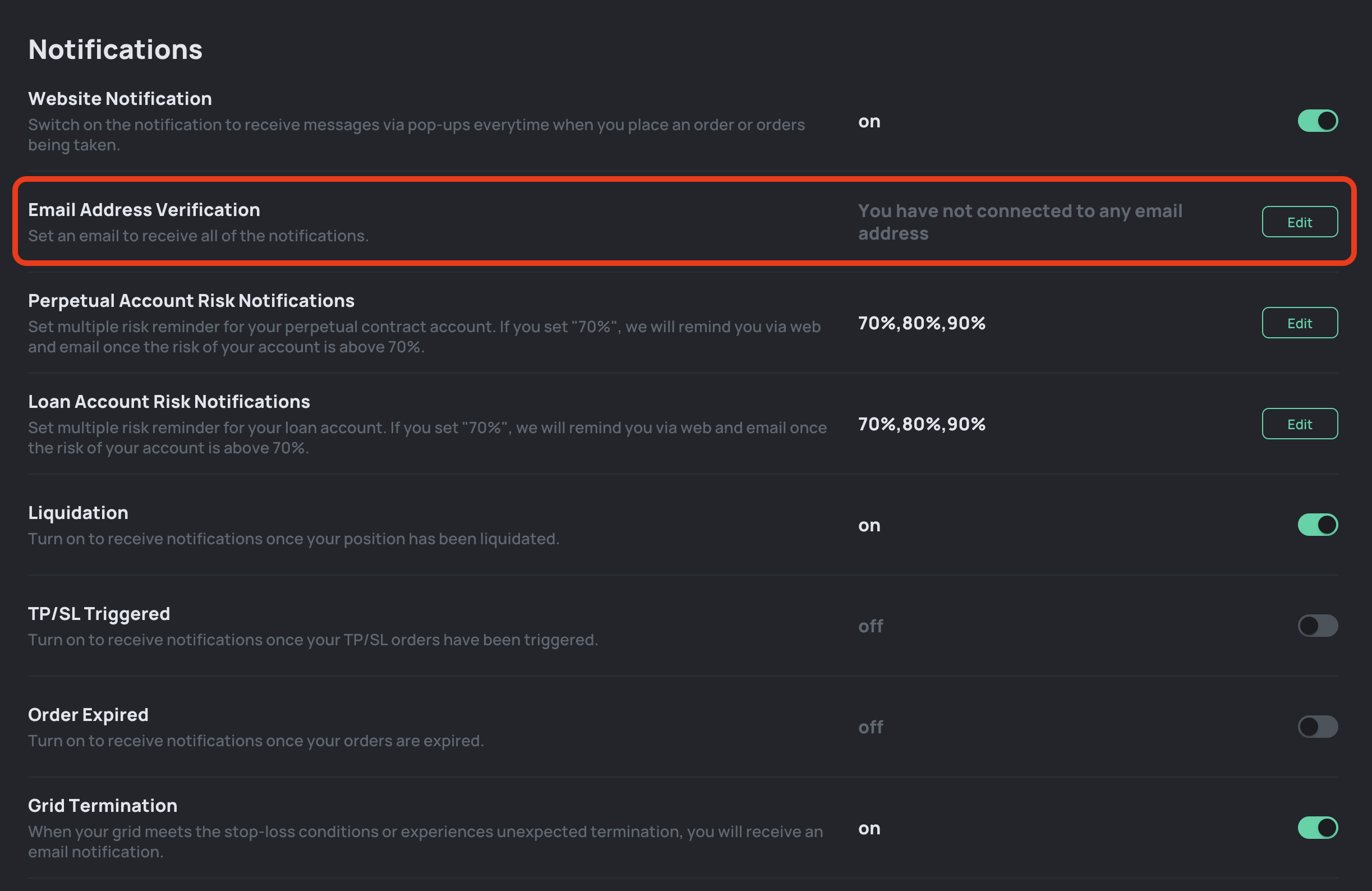1372x891 pixels.
Task: Select the Order Expired title
Action: (x=88, y=714)
